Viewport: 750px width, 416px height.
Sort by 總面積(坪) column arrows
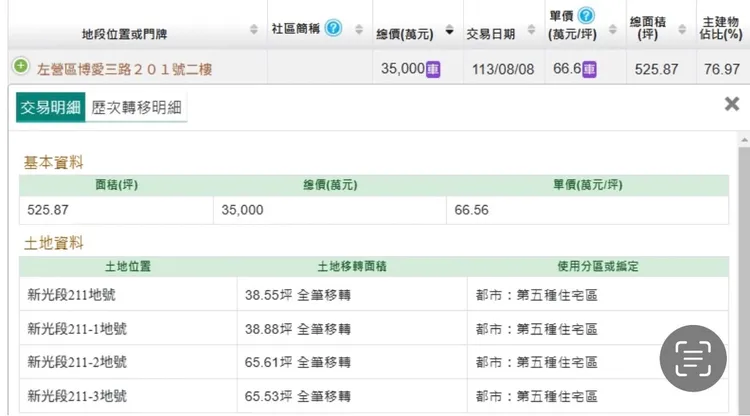coord(683,29)
